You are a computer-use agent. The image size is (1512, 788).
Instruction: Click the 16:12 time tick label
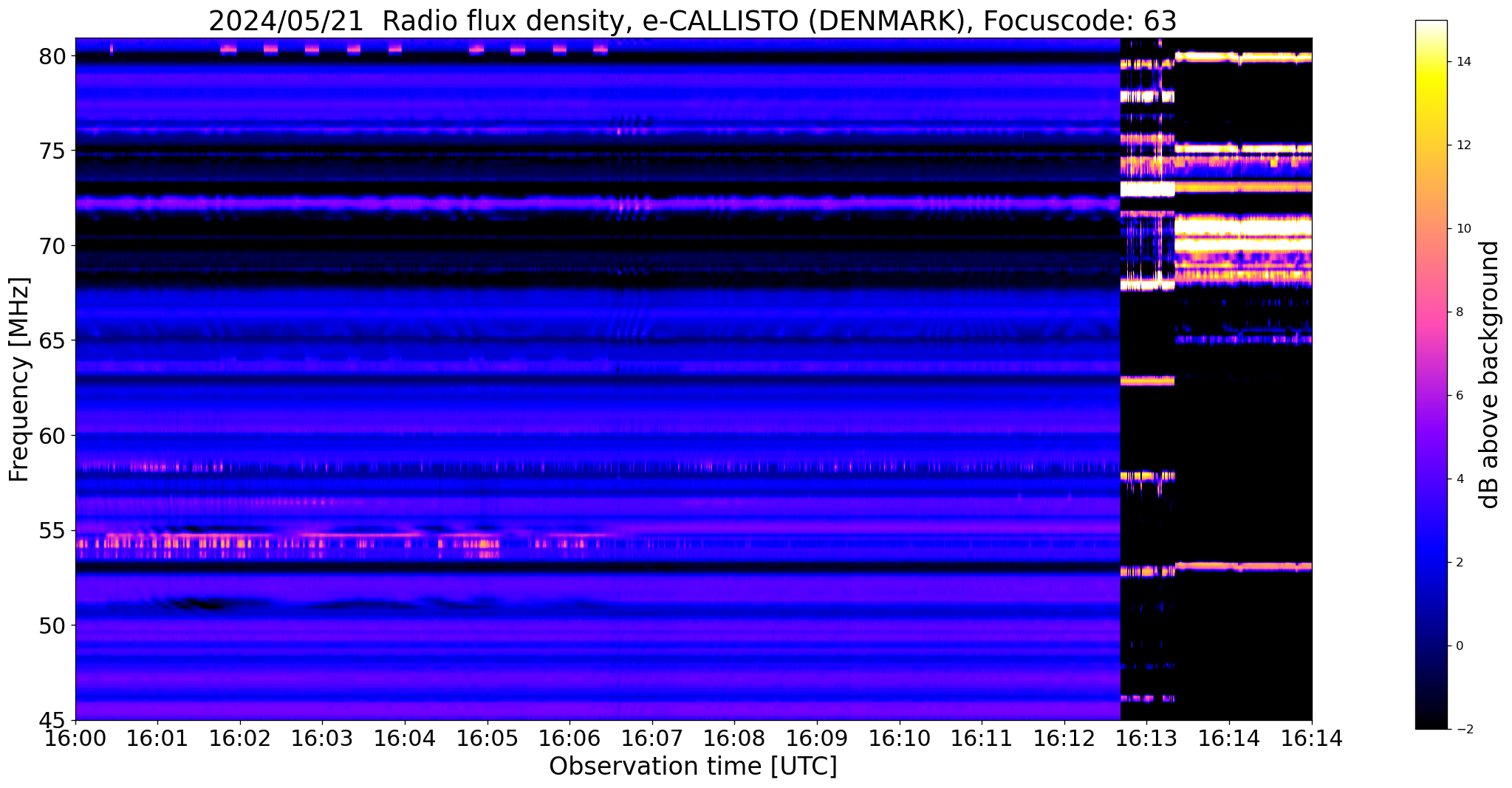pos(1064,738)
